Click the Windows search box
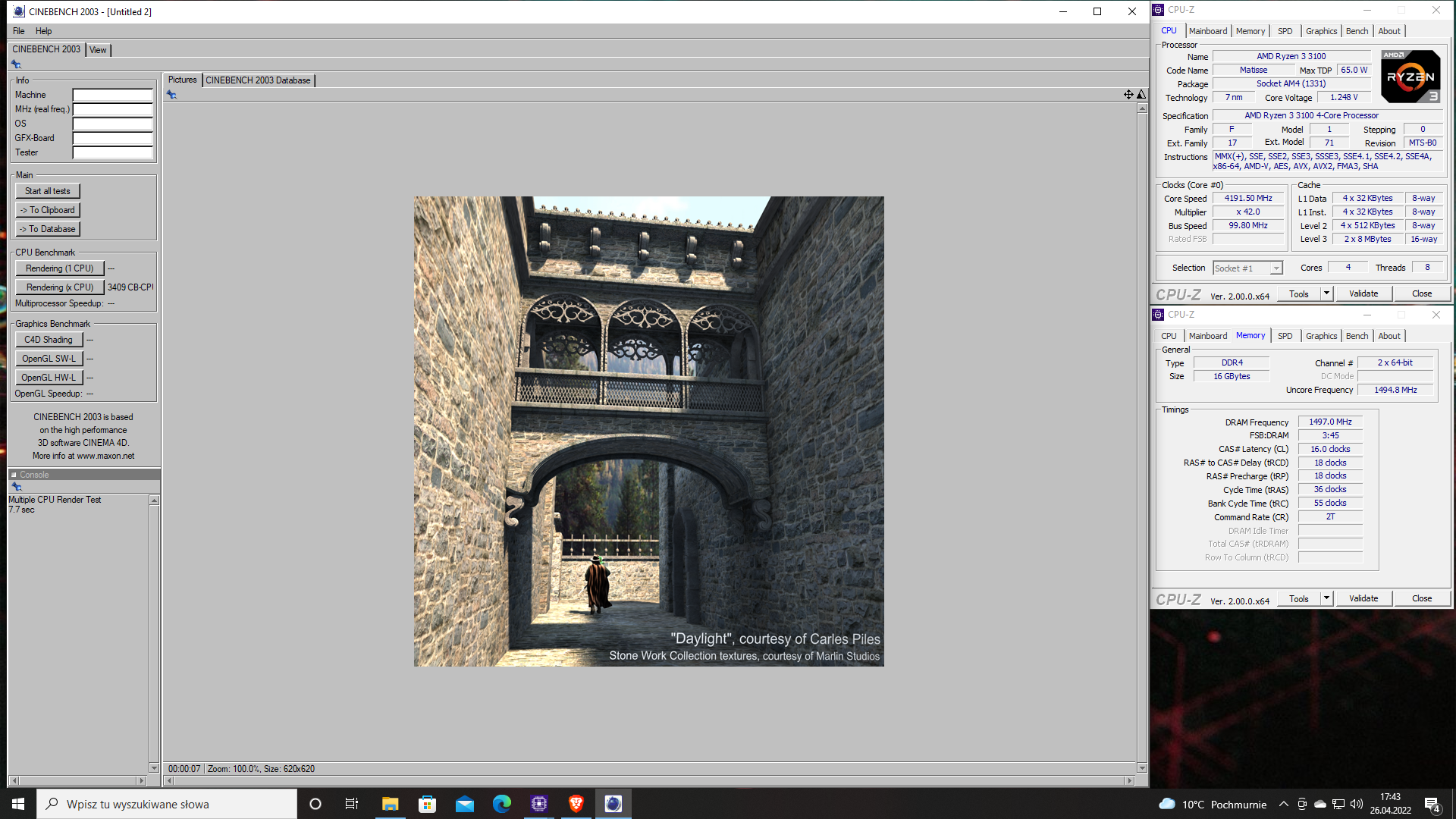The width and height of the screenshot is (1456, 819). point(167,804)
